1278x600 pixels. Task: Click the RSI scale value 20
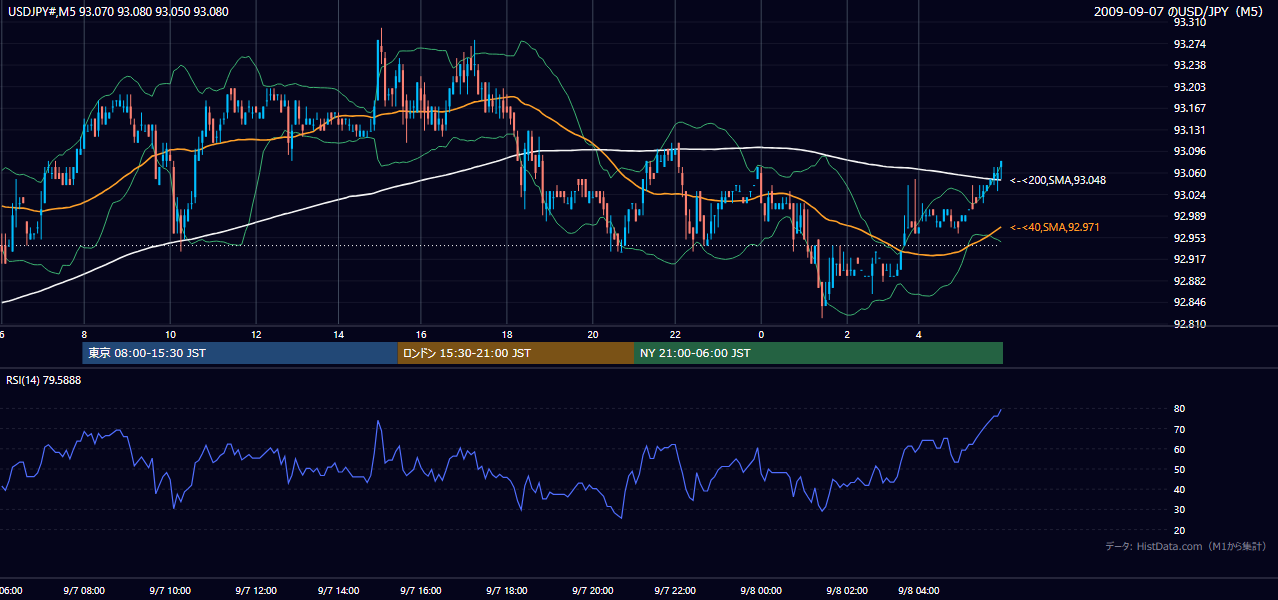pyautogui.click(x=1180, y=530)
